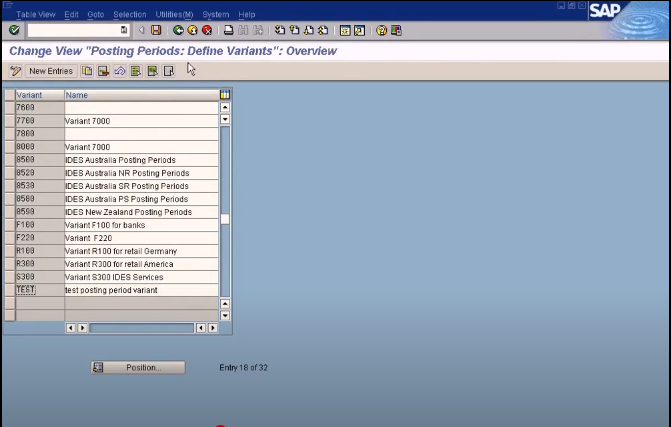This screenshot has height=427, width=671.
Task: Click the horizontal scrollbar track under table
Action: point(142,328)
